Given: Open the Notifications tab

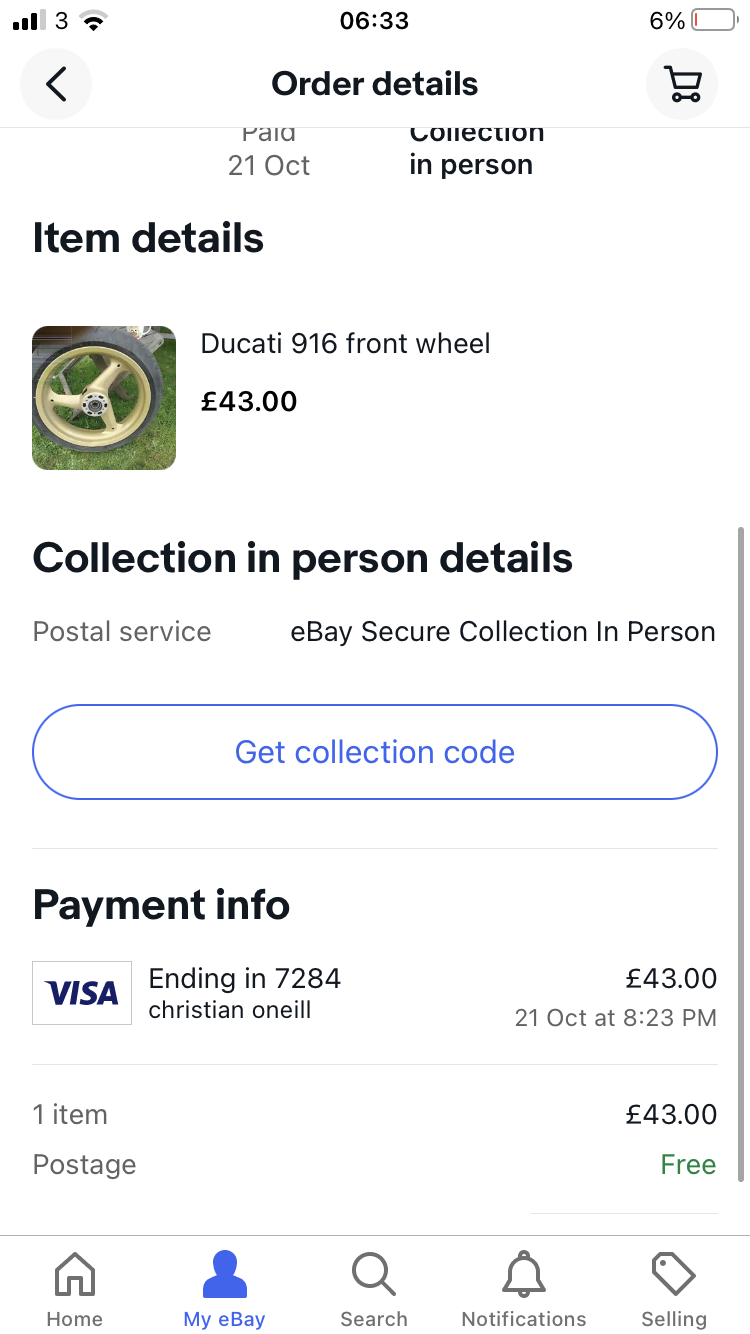Looking at the screenshot, I should 524,1290.
